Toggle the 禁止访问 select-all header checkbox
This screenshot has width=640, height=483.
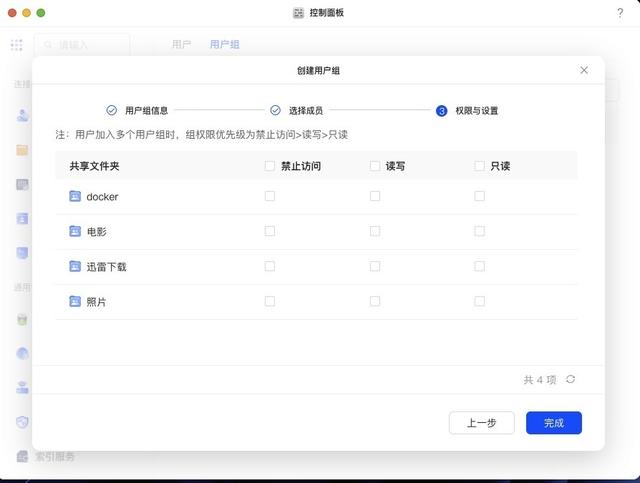click(269, 166)
